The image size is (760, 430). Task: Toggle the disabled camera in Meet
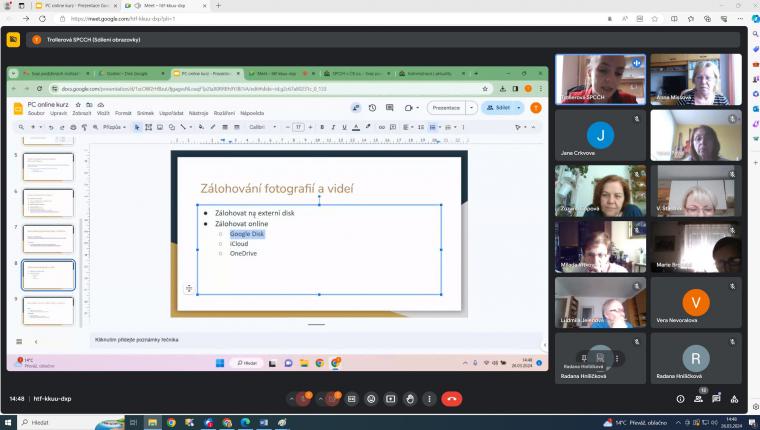coord(332,399)
